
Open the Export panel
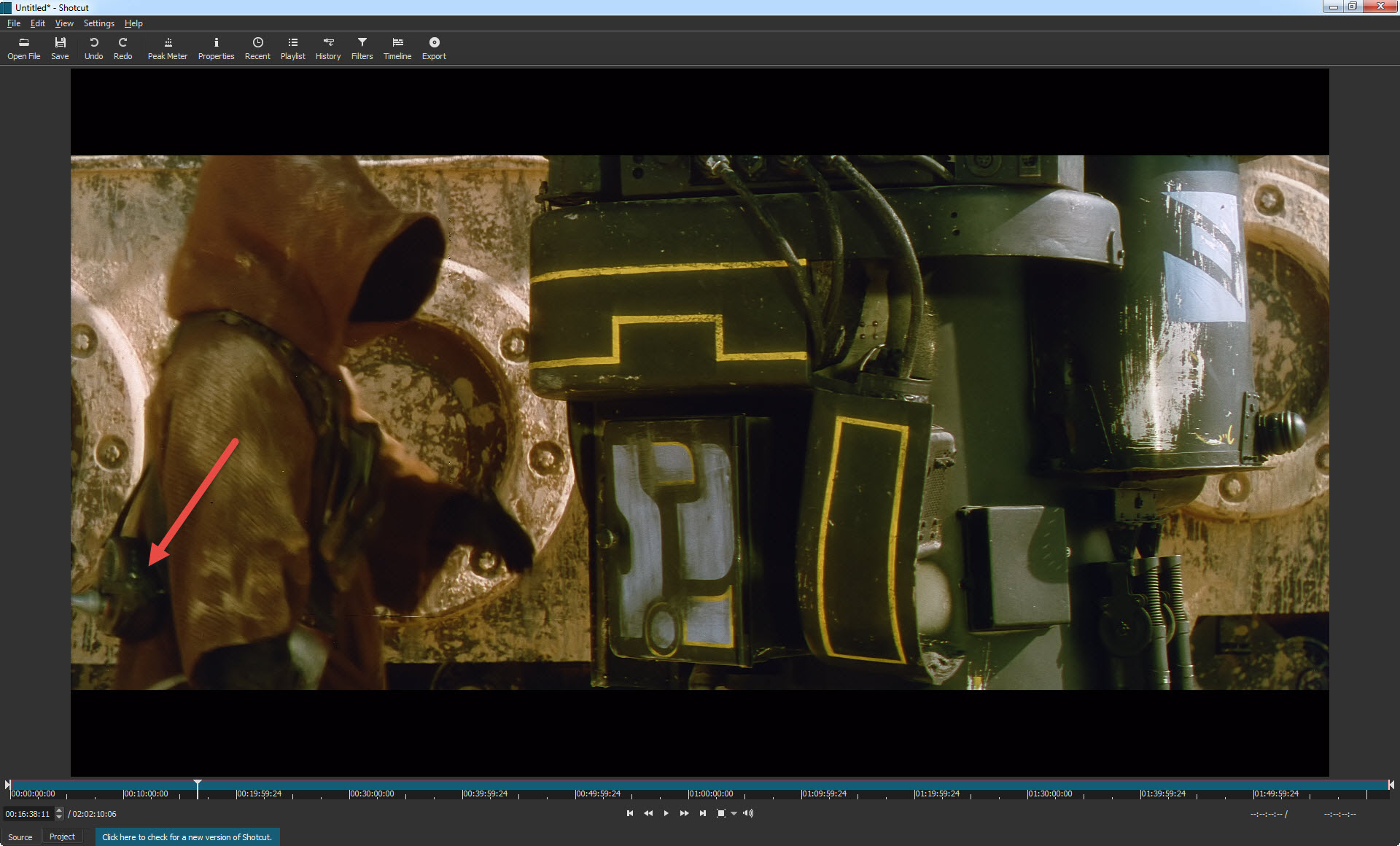coord(434,48)
